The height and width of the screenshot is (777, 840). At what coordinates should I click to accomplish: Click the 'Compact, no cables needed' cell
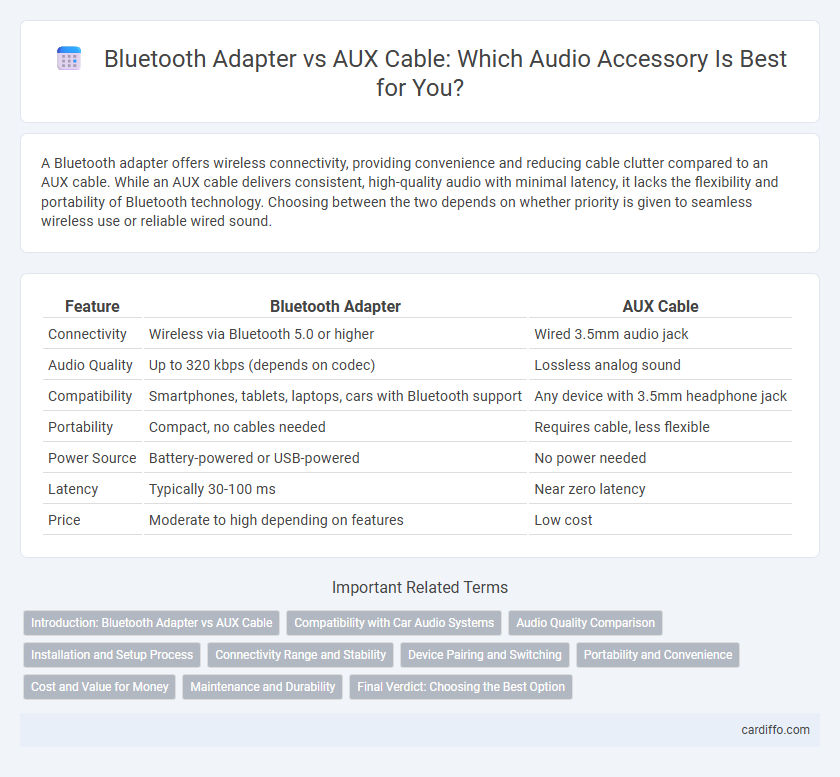coord(335,427)
